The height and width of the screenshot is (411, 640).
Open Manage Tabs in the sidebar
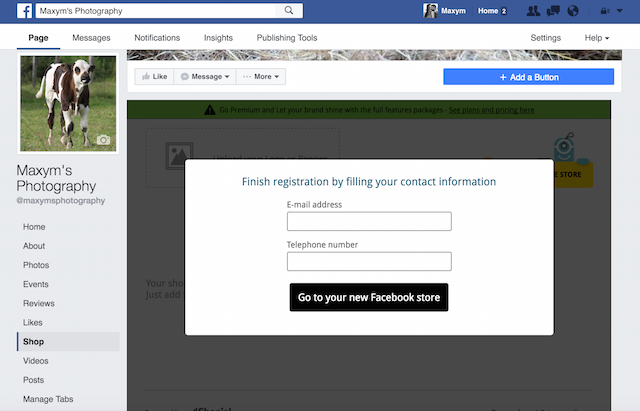tap(48, 399)
